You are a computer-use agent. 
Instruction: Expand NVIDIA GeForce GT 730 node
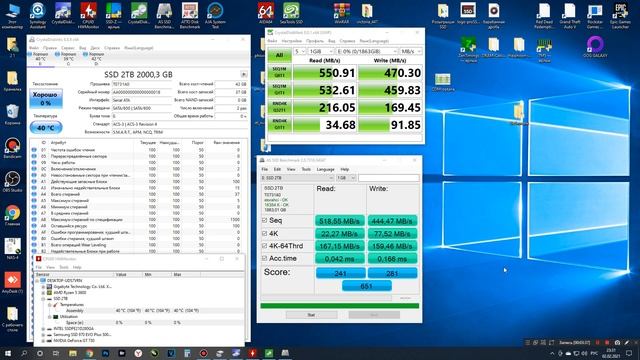43,341
